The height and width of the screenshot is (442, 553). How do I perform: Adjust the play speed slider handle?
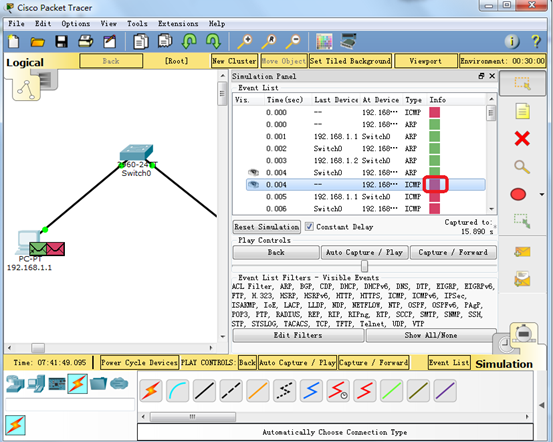365,266
